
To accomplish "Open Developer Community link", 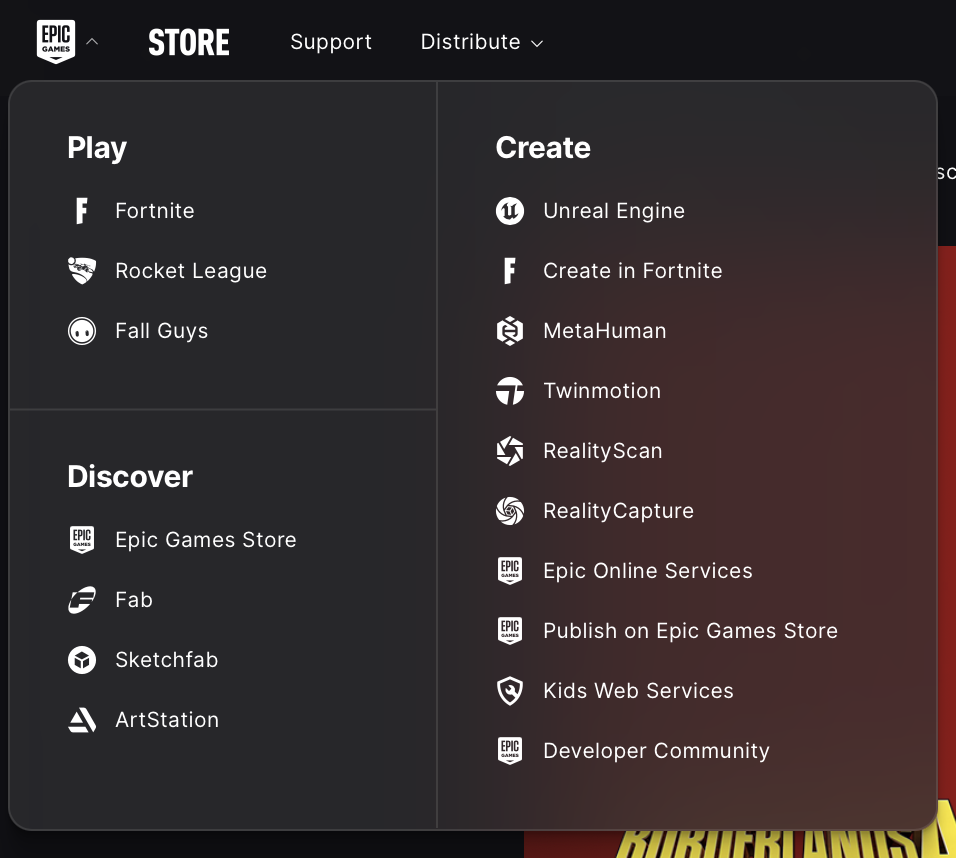I will [x=656, y=751].
